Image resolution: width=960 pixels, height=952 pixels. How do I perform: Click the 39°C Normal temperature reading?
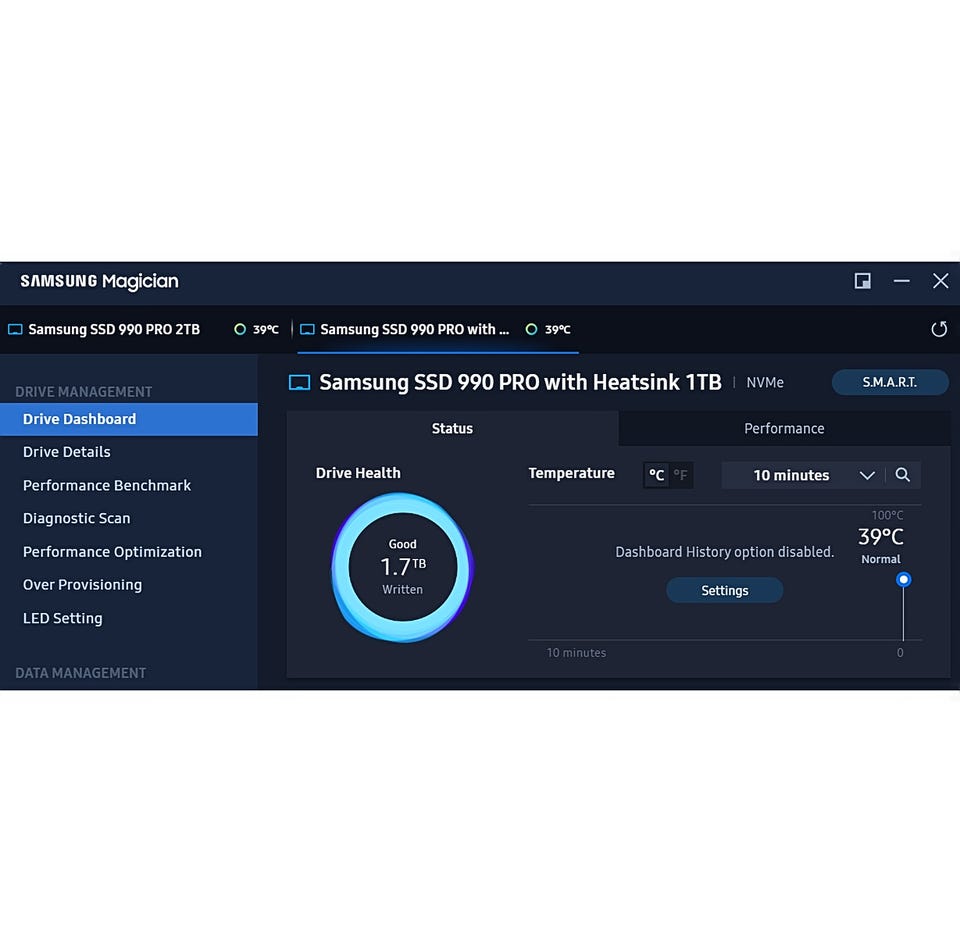click(x=880, y=545)
